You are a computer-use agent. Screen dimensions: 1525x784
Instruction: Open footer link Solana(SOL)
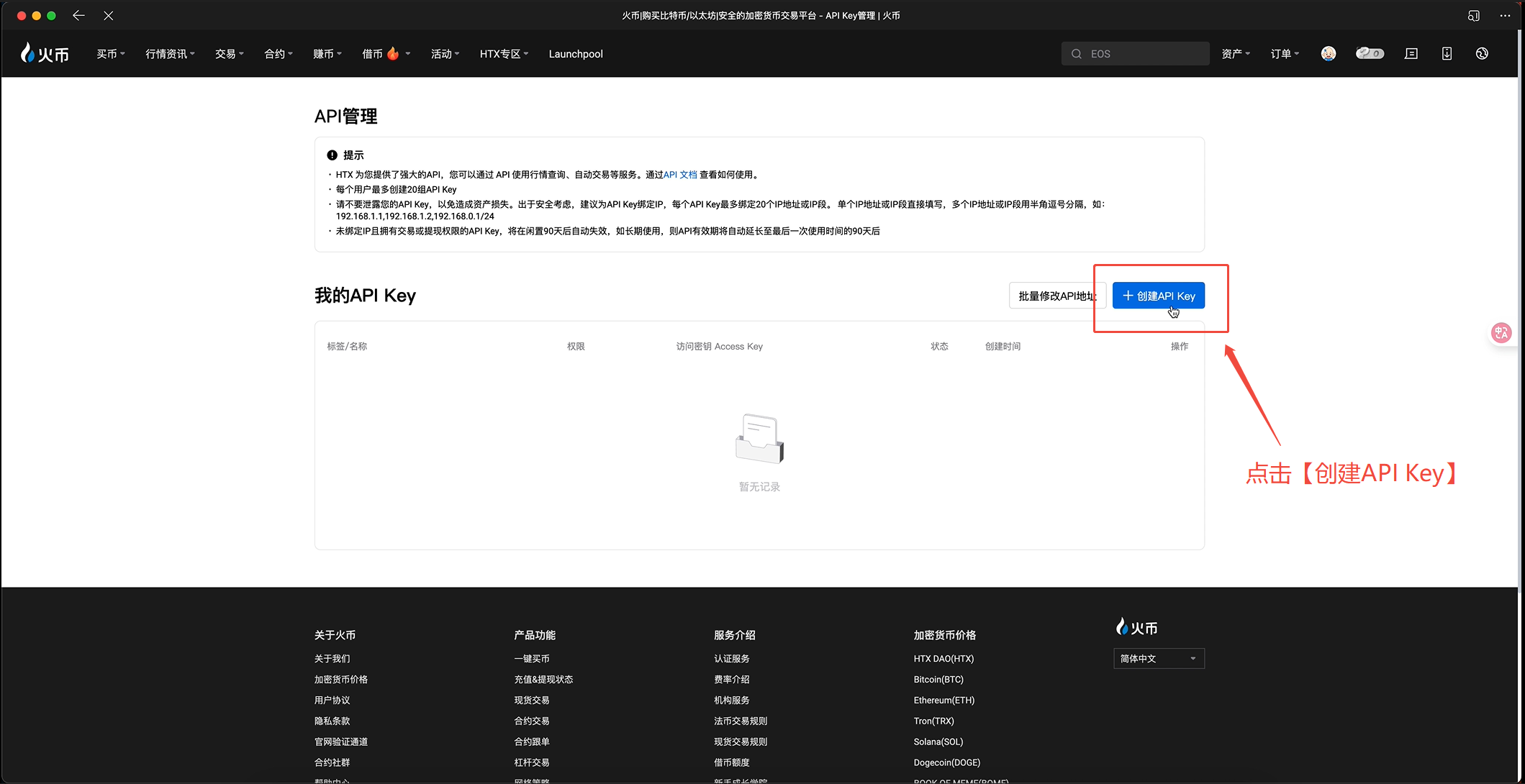(x=938, y=742)
